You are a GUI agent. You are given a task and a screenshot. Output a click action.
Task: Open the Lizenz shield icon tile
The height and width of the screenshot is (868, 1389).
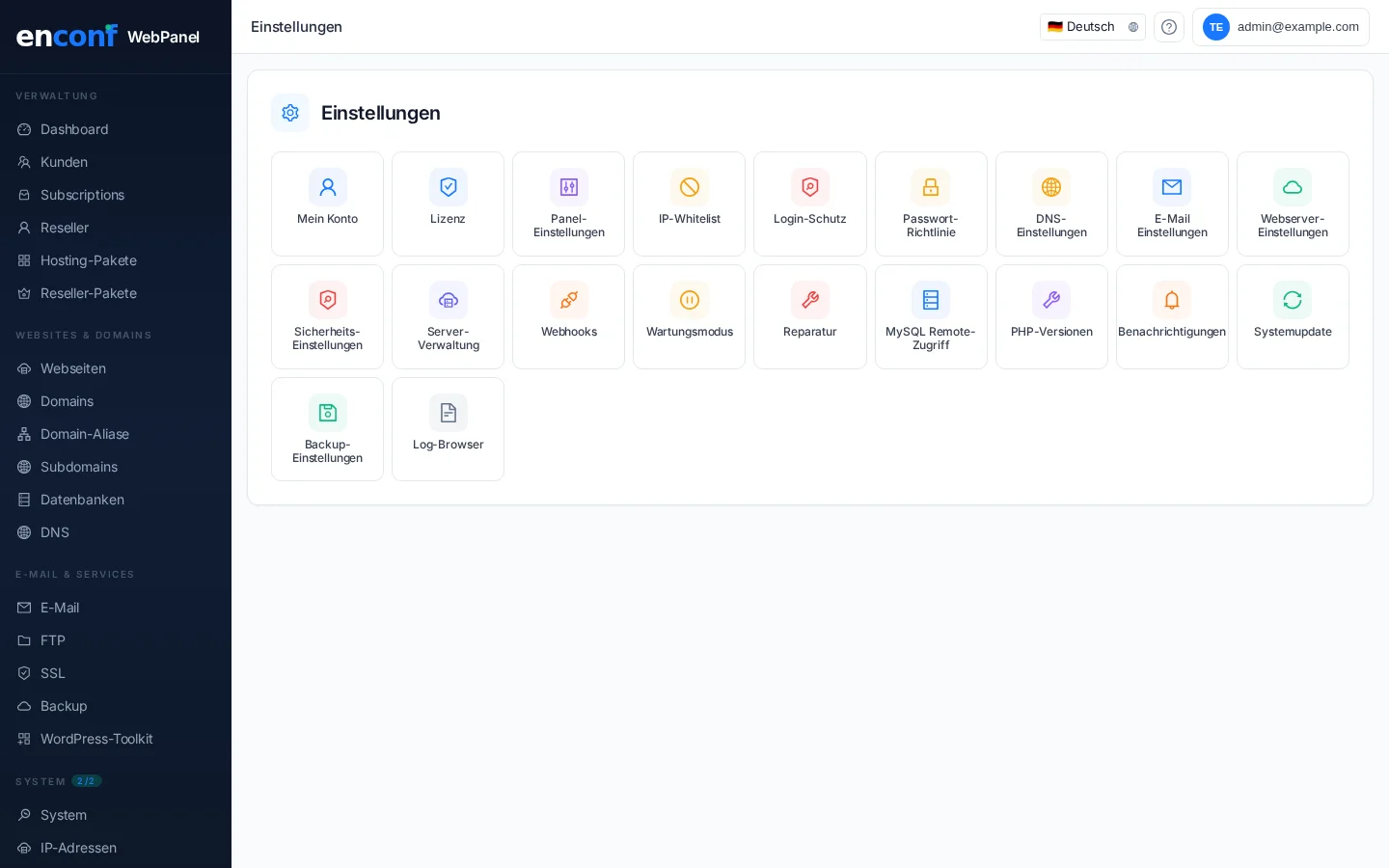(x=448, y=203)
